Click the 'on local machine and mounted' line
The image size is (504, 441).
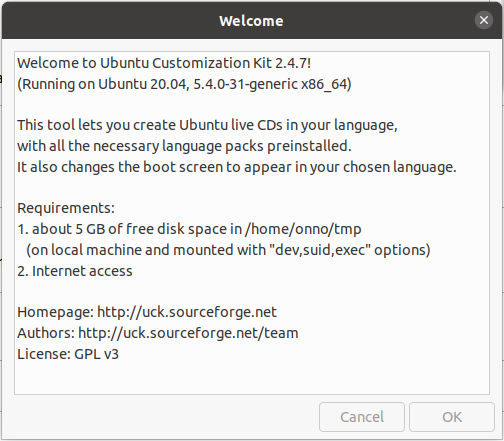(x=228, y=250)
